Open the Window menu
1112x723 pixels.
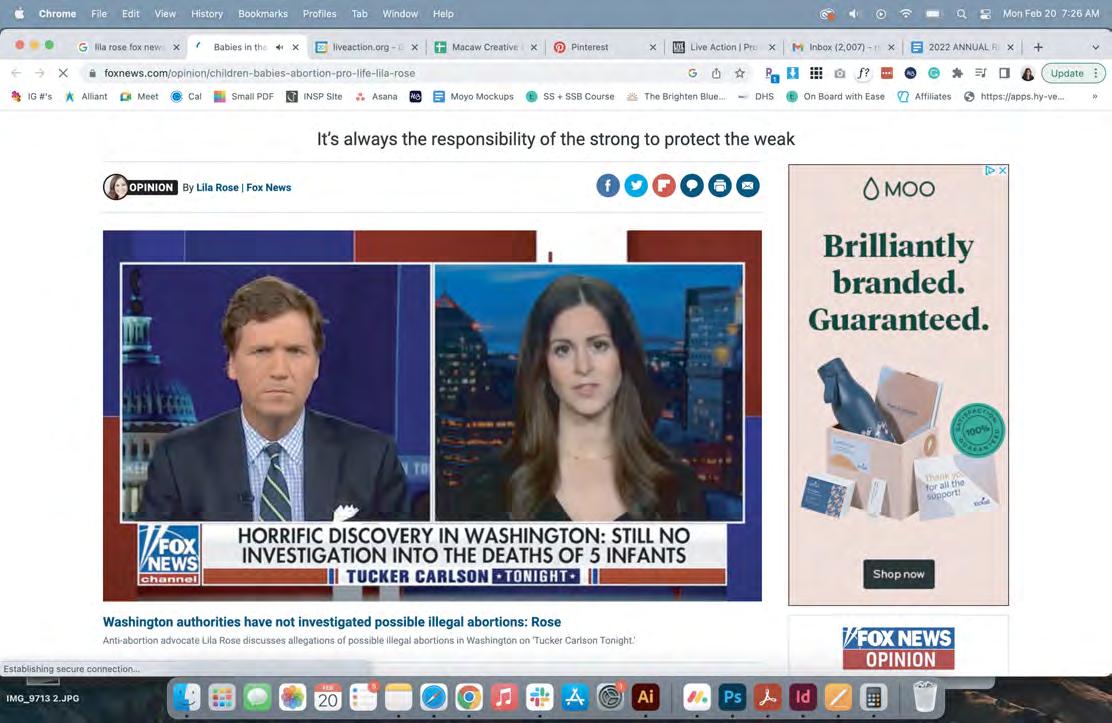click(400, 13)
